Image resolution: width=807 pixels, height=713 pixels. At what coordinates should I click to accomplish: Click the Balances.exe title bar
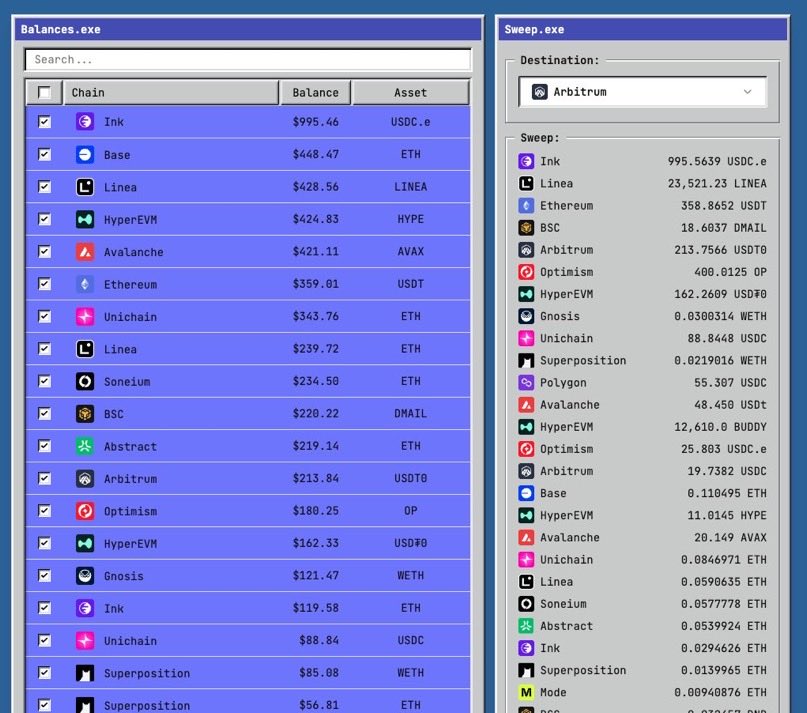[248, 29]
